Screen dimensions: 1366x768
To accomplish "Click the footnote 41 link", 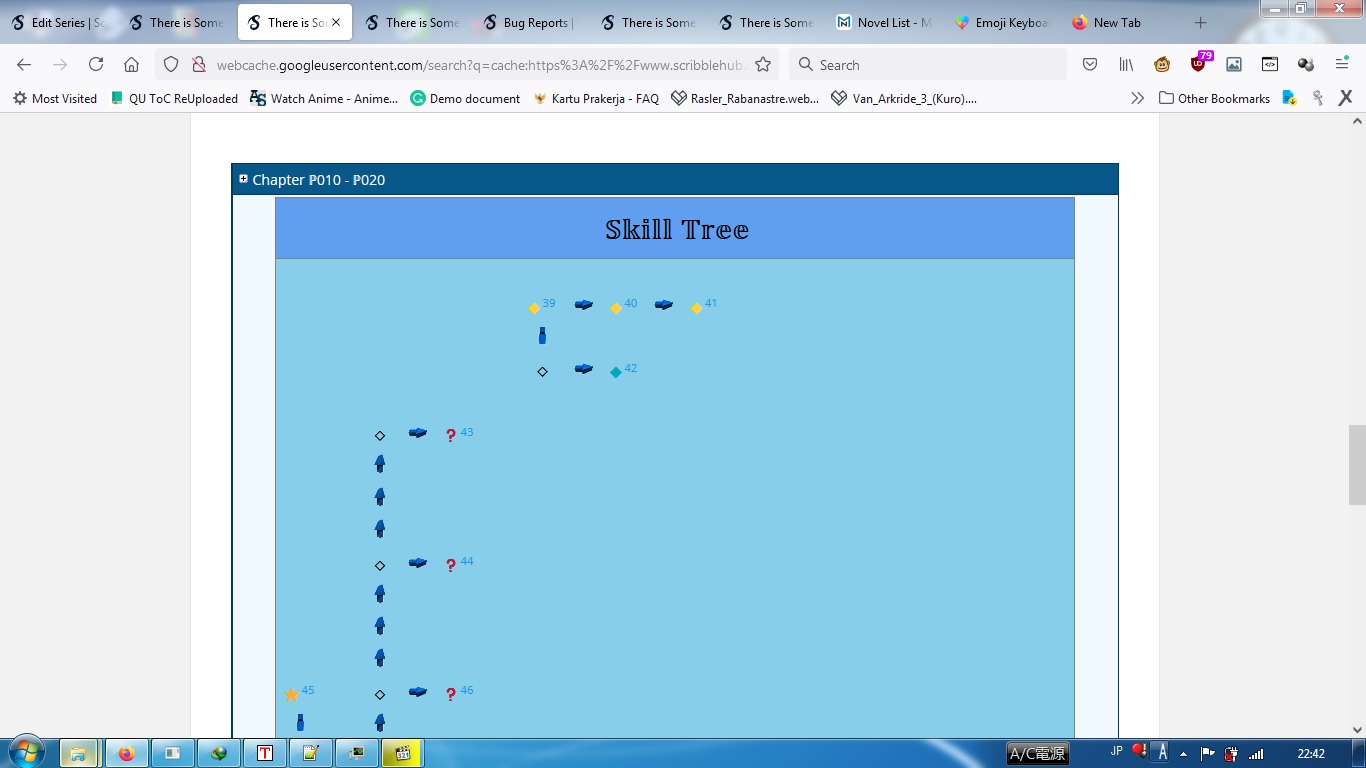I will pyautogui.click(x=711, y=303).
